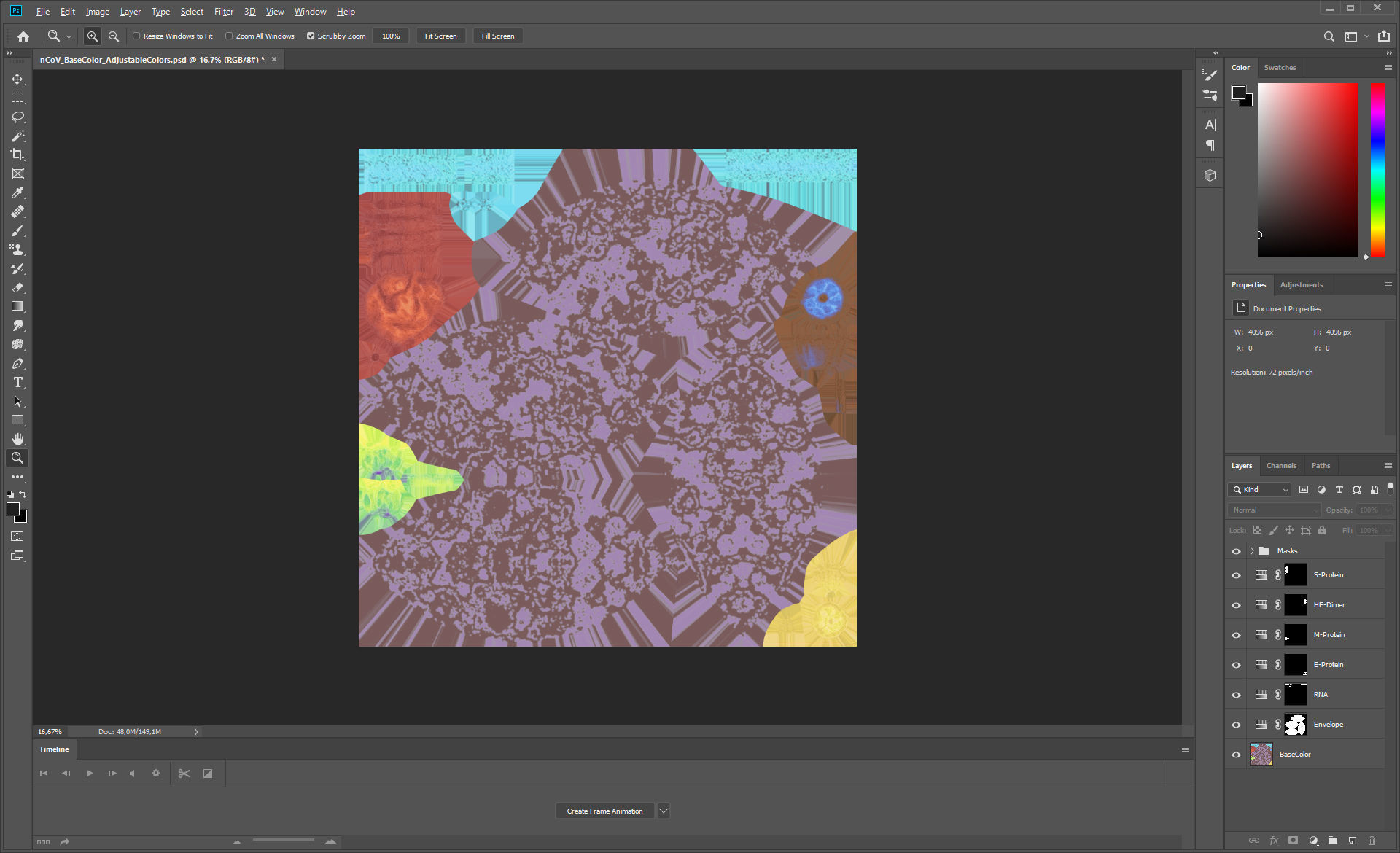Hide the S-Protein layer
This screenshot has height=853, width=1400.
[x=1236, y=575]
